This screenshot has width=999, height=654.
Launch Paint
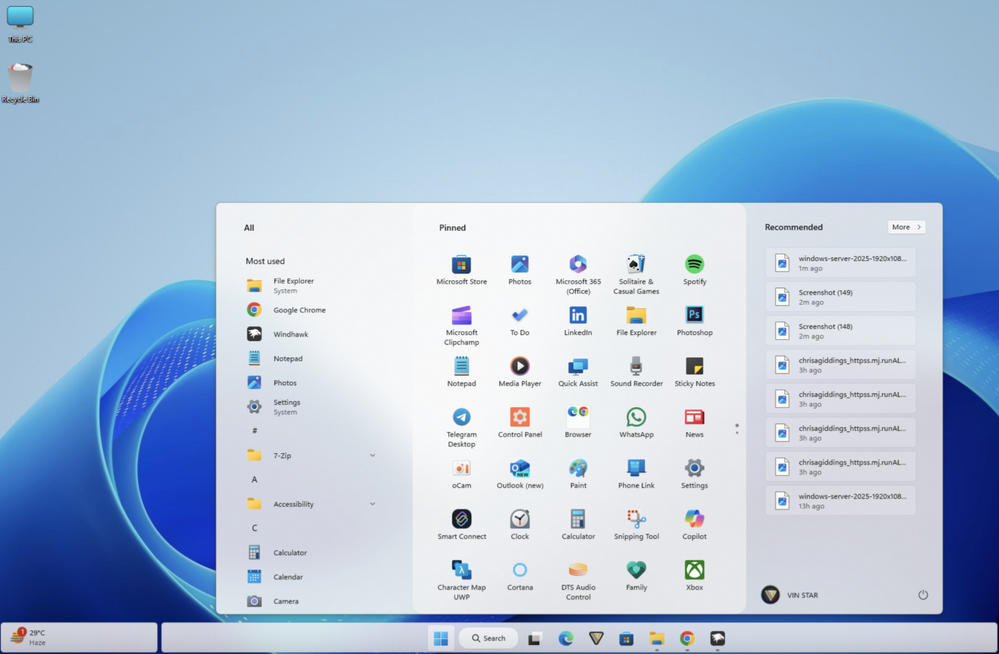[578, 474]
